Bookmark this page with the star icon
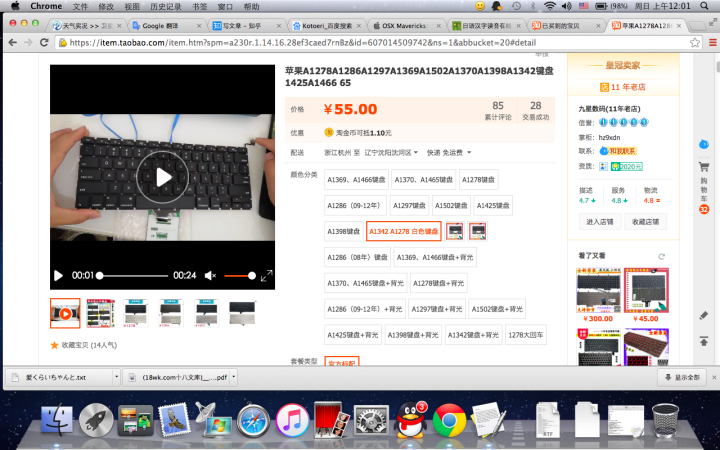The width and height of the screenshot is (720, 450). coord(695,43)
